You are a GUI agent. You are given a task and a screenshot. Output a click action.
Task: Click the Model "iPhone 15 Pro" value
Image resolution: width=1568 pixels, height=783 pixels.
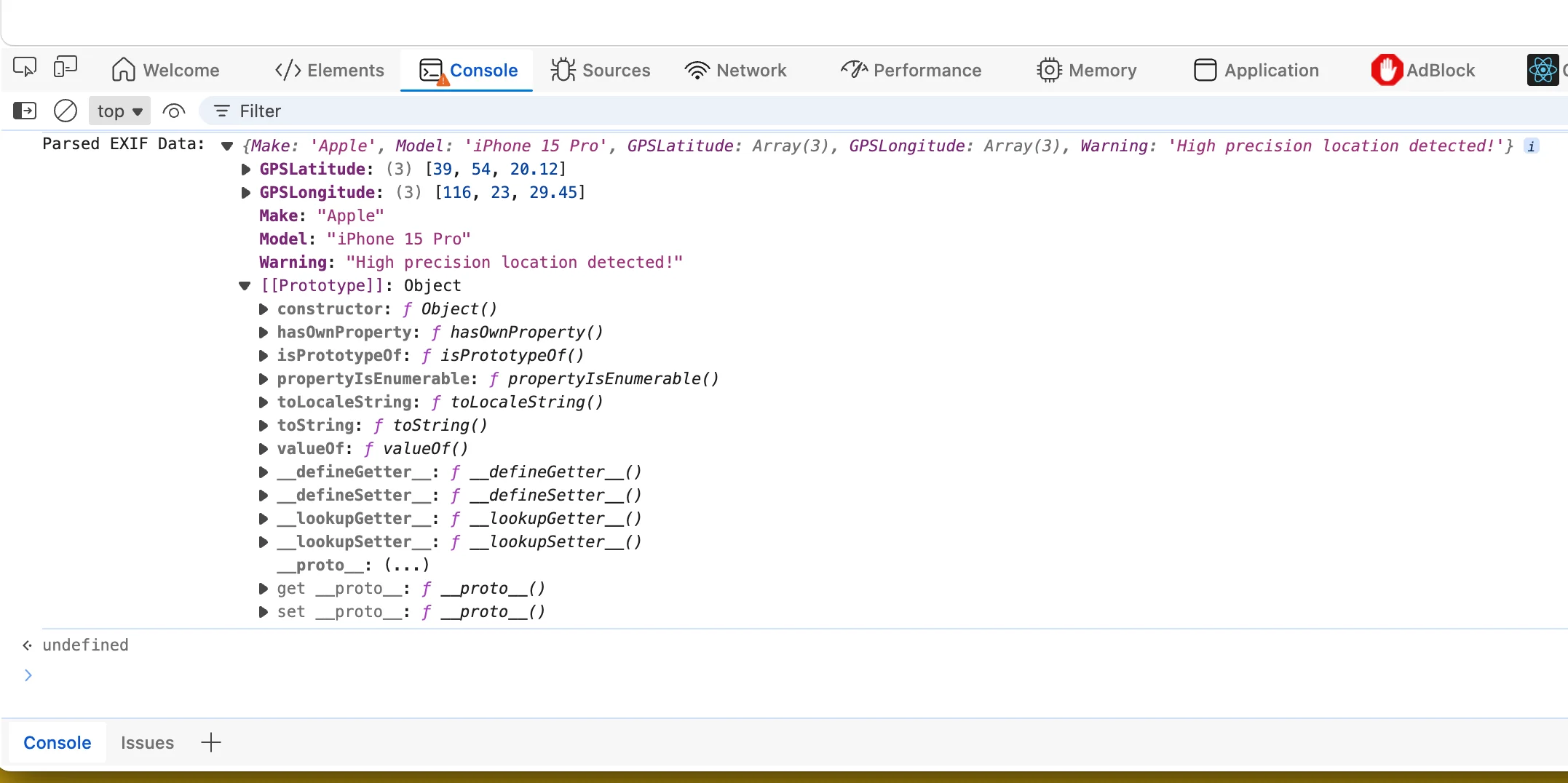pyautogui.click(x=398, y=239)
